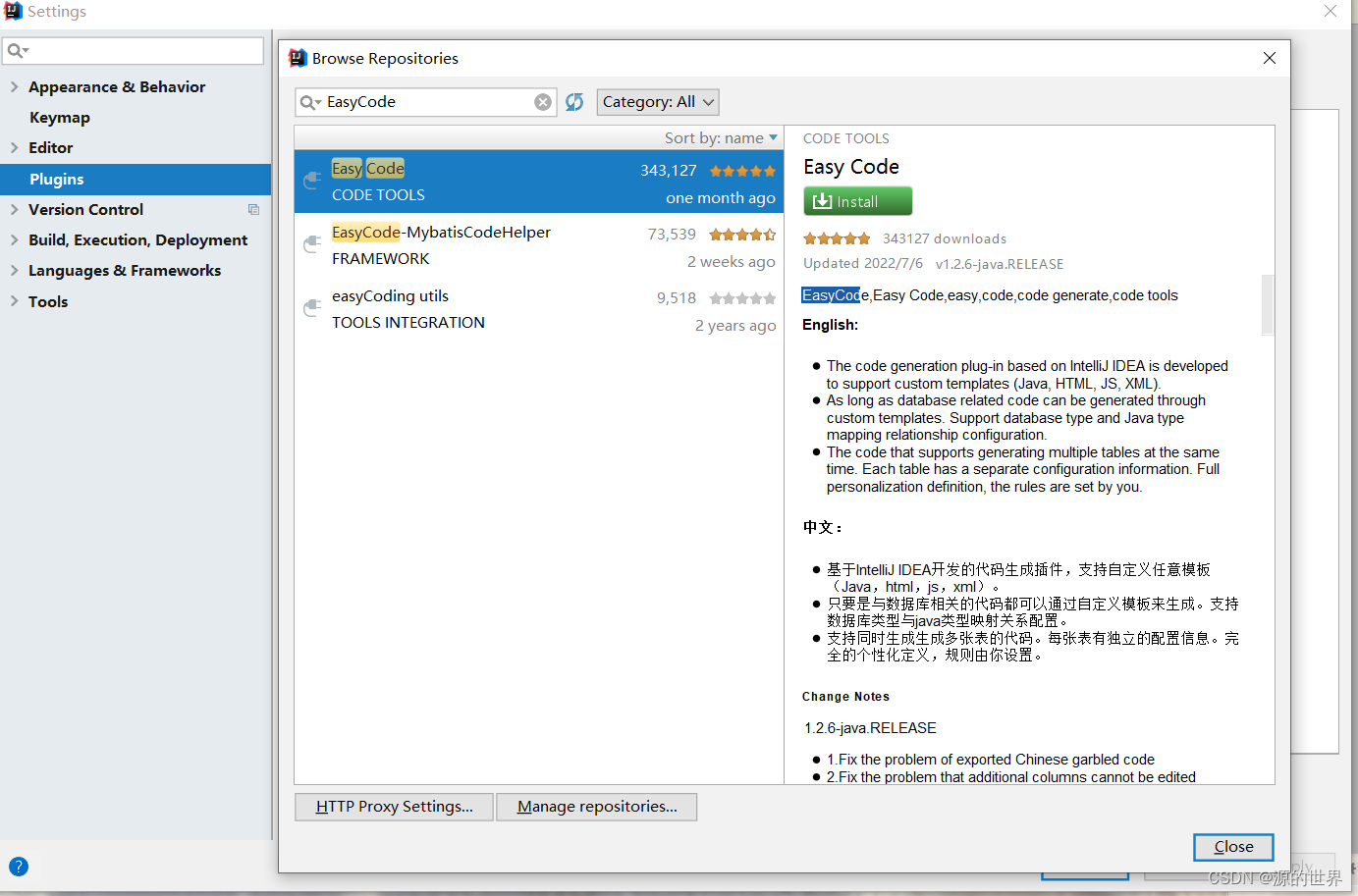Click the 'CODE TOOLS' label above Easy Code title
The height and width of the screenshot is (896, 1358).
coord(846,138)
